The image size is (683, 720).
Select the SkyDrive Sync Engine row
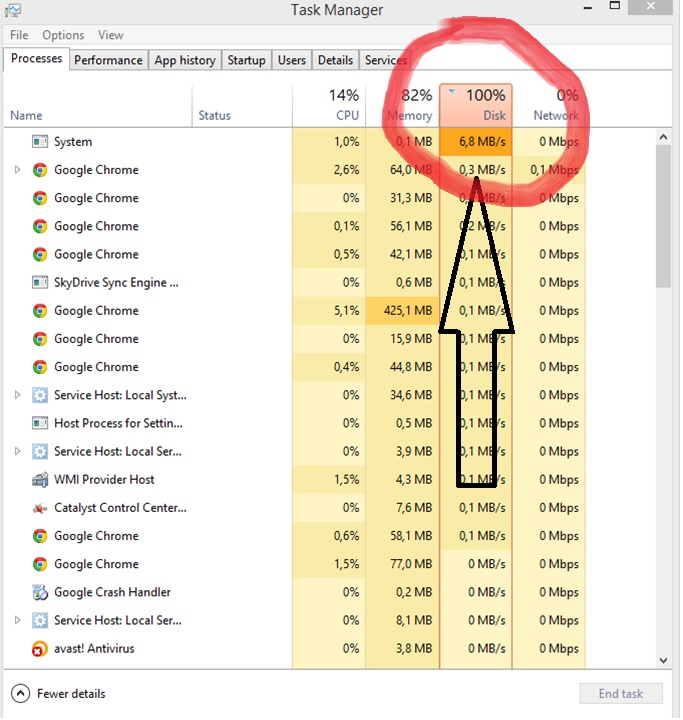294,282
